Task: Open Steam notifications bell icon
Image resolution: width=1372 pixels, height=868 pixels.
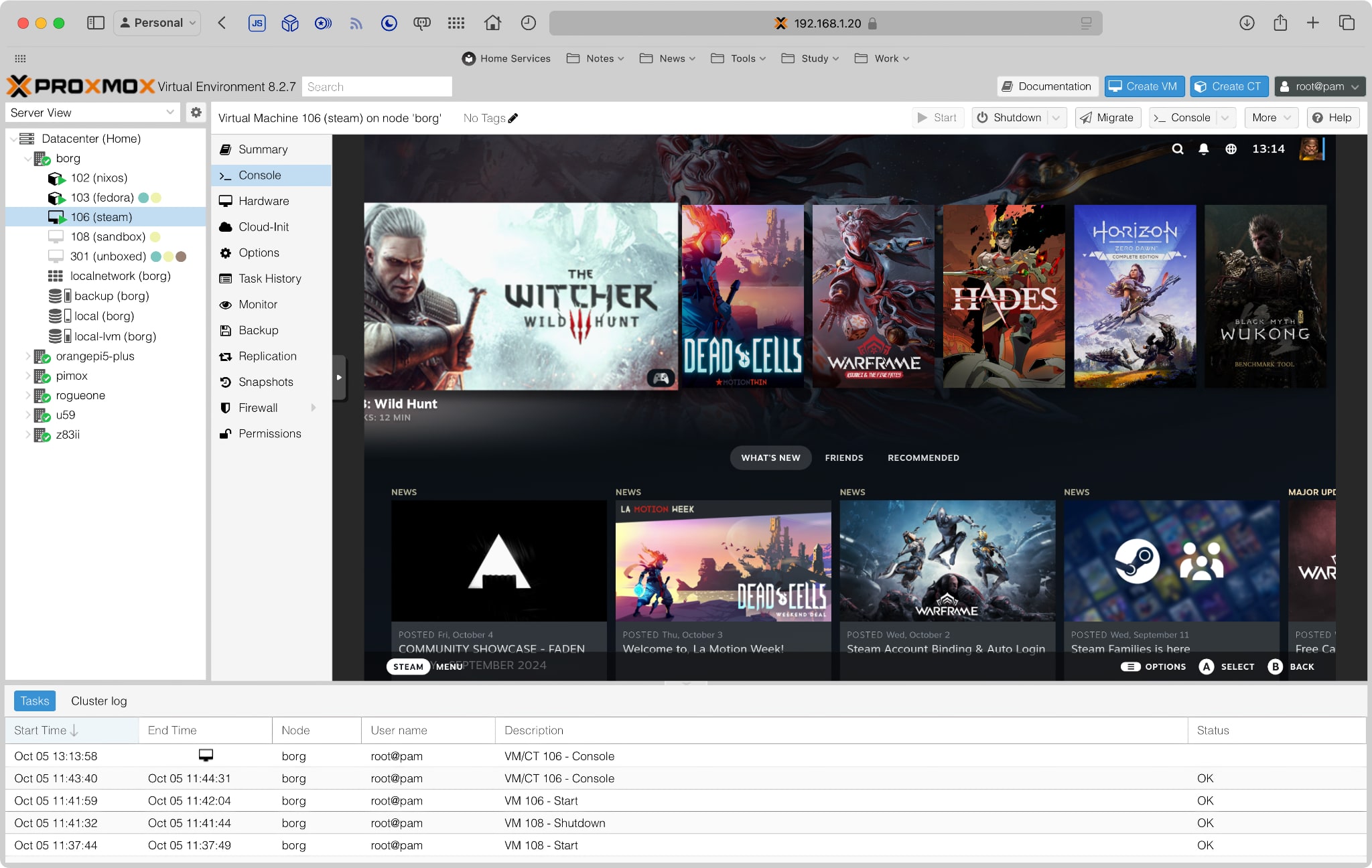Action: tap(1203, 149)
